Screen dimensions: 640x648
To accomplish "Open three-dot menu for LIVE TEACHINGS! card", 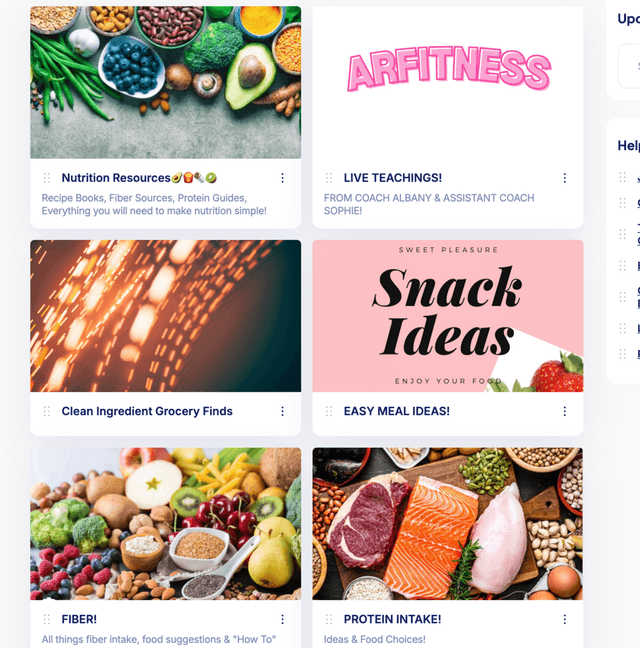I will [x=564, y=178].
